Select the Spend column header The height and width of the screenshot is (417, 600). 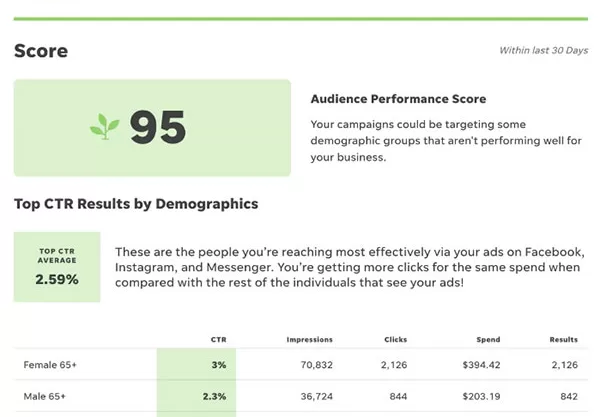(488, 340)
